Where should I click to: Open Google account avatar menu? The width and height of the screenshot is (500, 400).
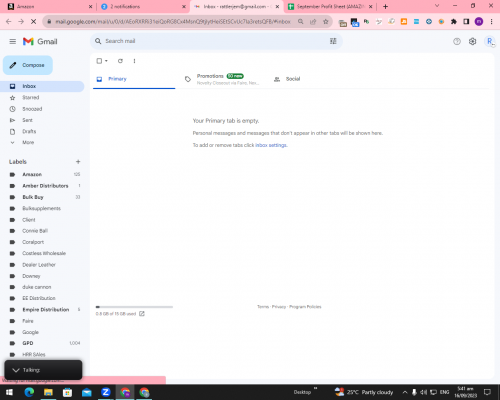click(x=490, y=41)
